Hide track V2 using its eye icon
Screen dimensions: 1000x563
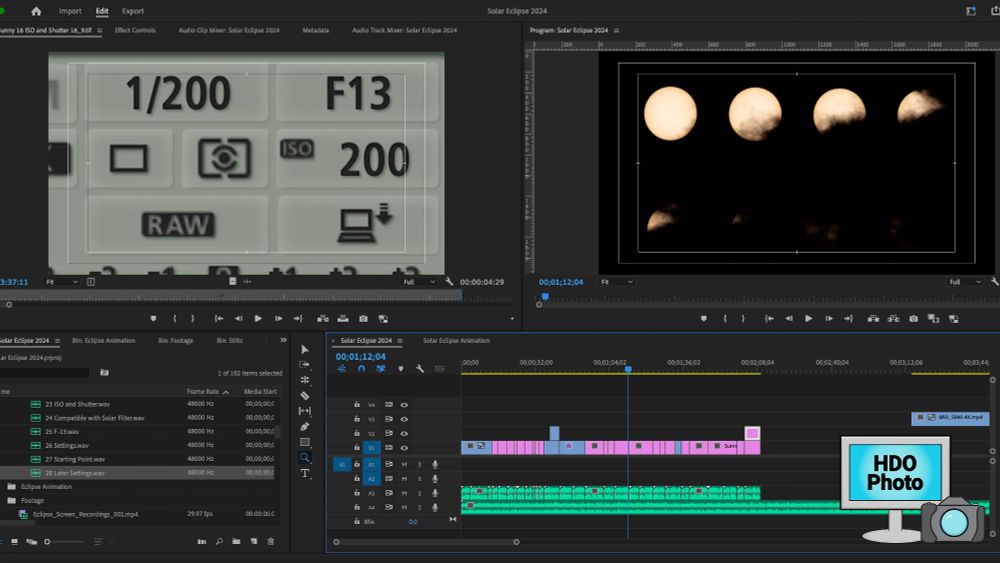click(x=404, y=433)
